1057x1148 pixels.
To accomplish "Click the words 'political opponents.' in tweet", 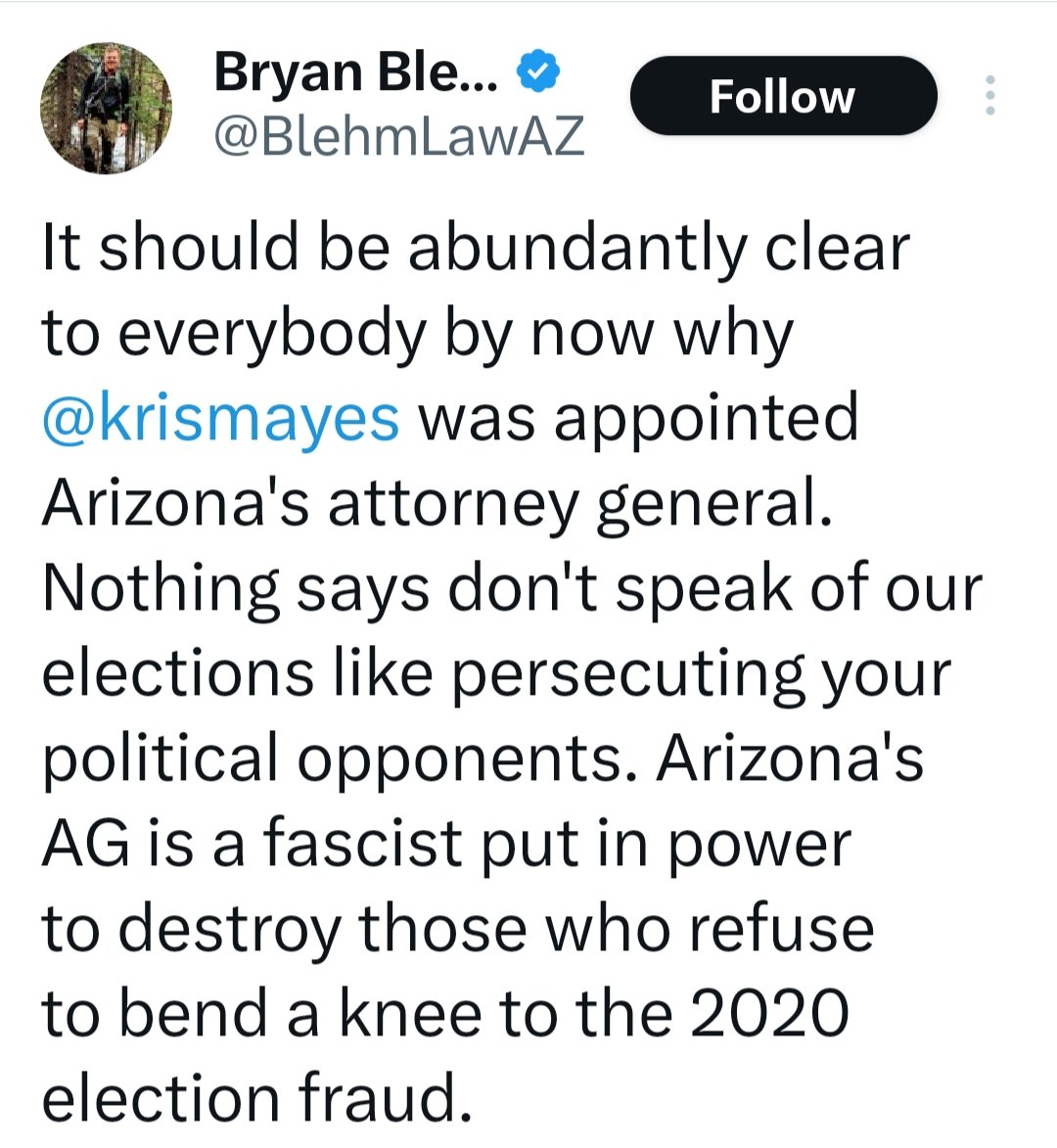I will (x=333, y=758).
